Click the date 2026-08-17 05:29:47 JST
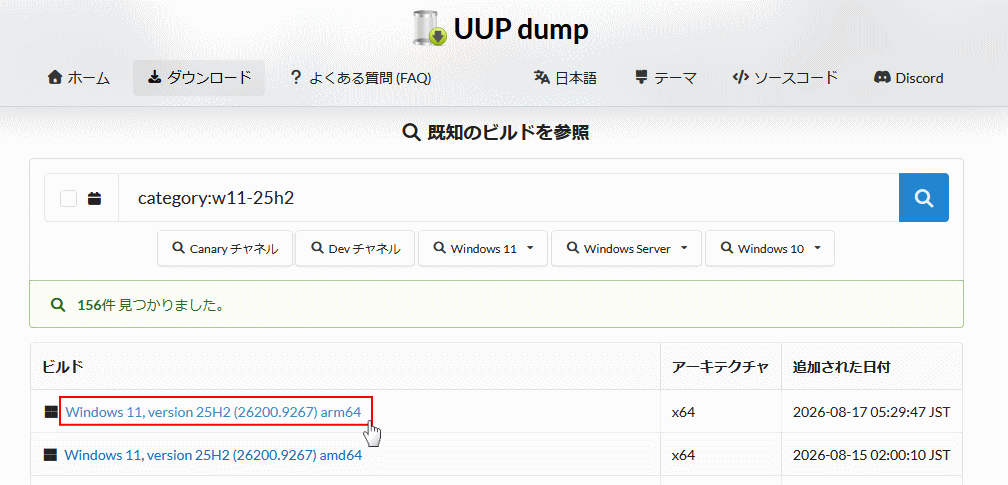The image size is (1008, 485). click(x=871, y=412)
